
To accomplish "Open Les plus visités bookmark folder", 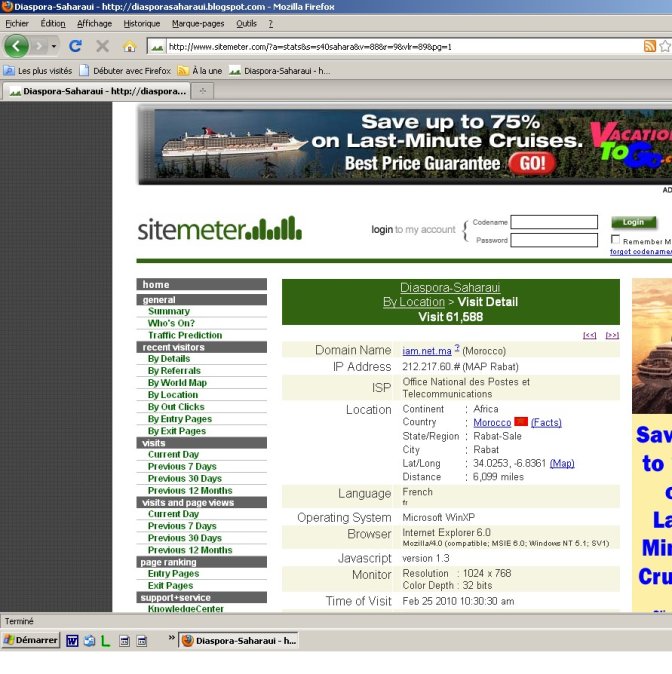I will (38, 71).
